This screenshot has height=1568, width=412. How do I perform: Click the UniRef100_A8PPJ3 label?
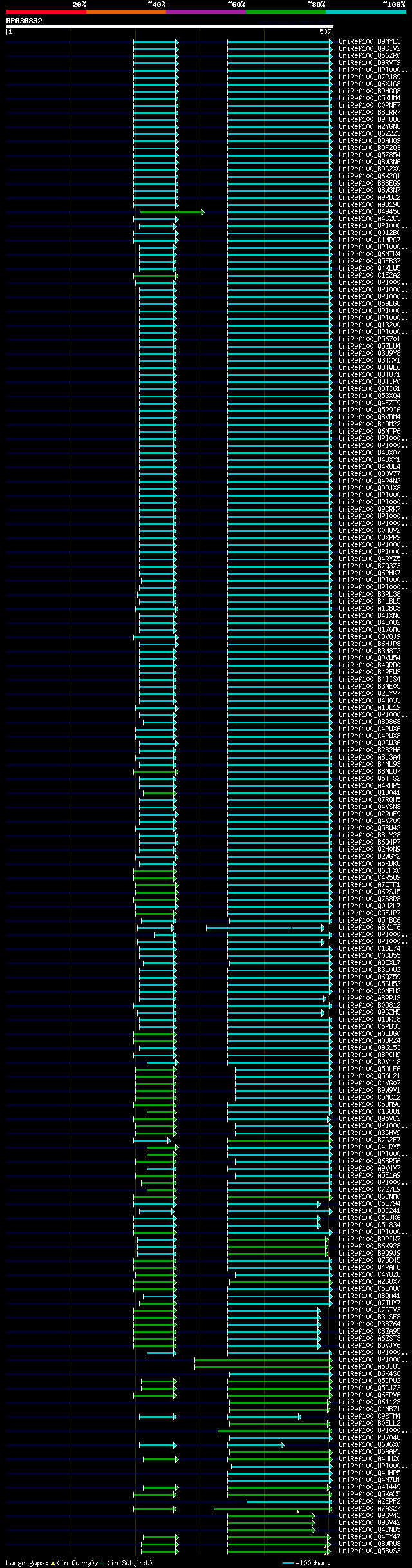coord(370,999)
